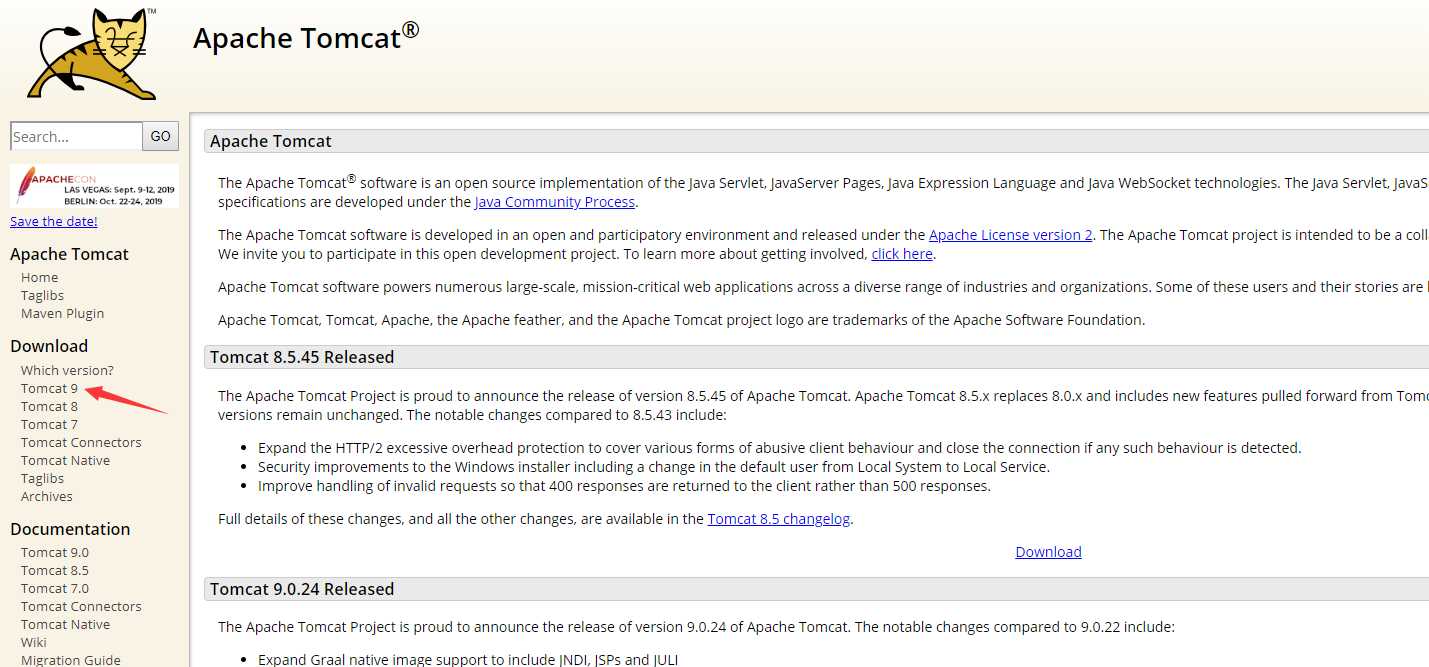Image resolution: width=1429 pixels, height=667 pixels.
Task: Open Apache License version 2 link
Action: coord(1011,235)
